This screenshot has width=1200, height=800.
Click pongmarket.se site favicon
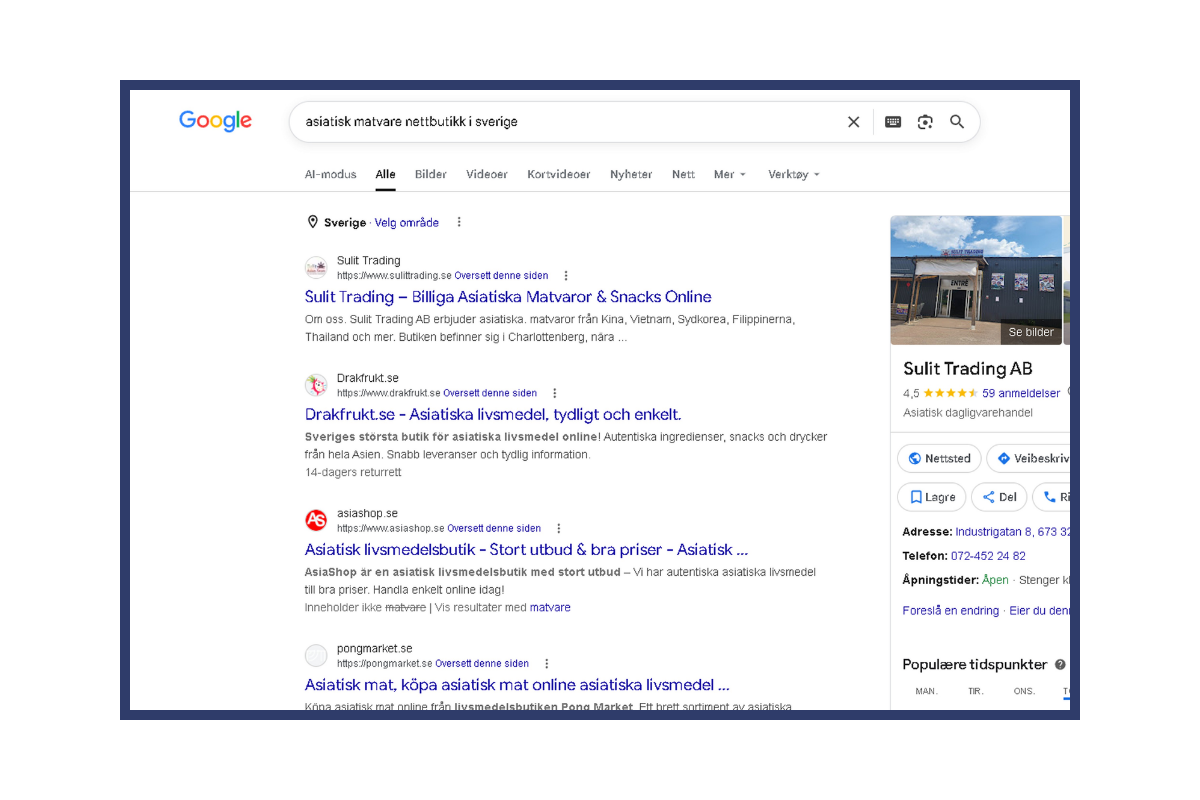(316, 655)
